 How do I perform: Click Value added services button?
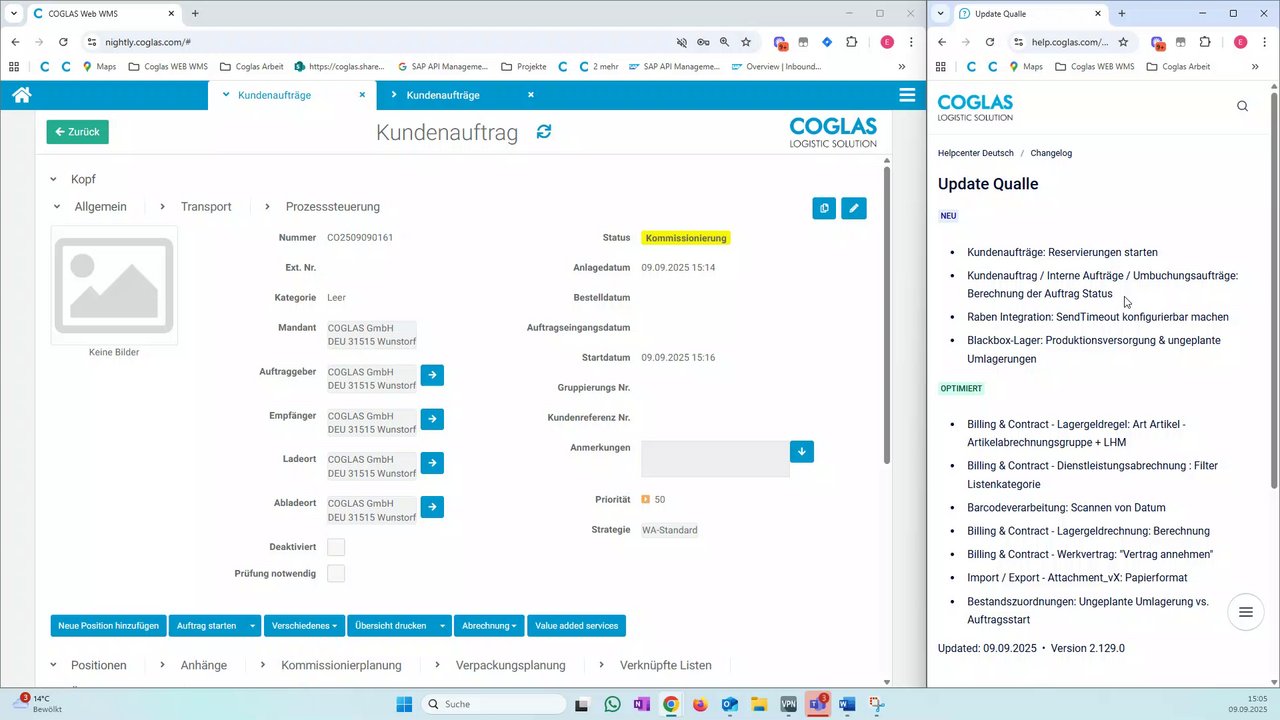pyautogui.click(x=576, y=626)
